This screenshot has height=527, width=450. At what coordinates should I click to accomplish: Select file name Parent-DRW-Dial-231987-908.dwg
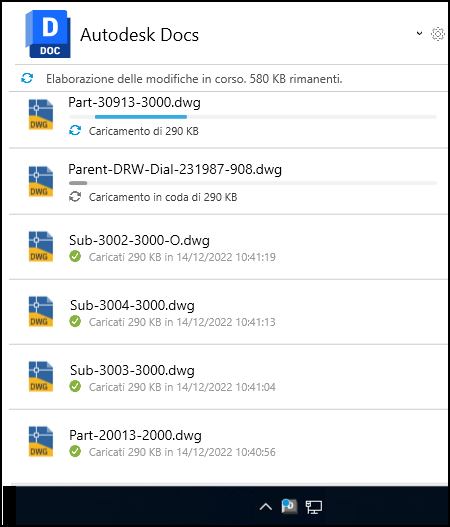[175, 169]
